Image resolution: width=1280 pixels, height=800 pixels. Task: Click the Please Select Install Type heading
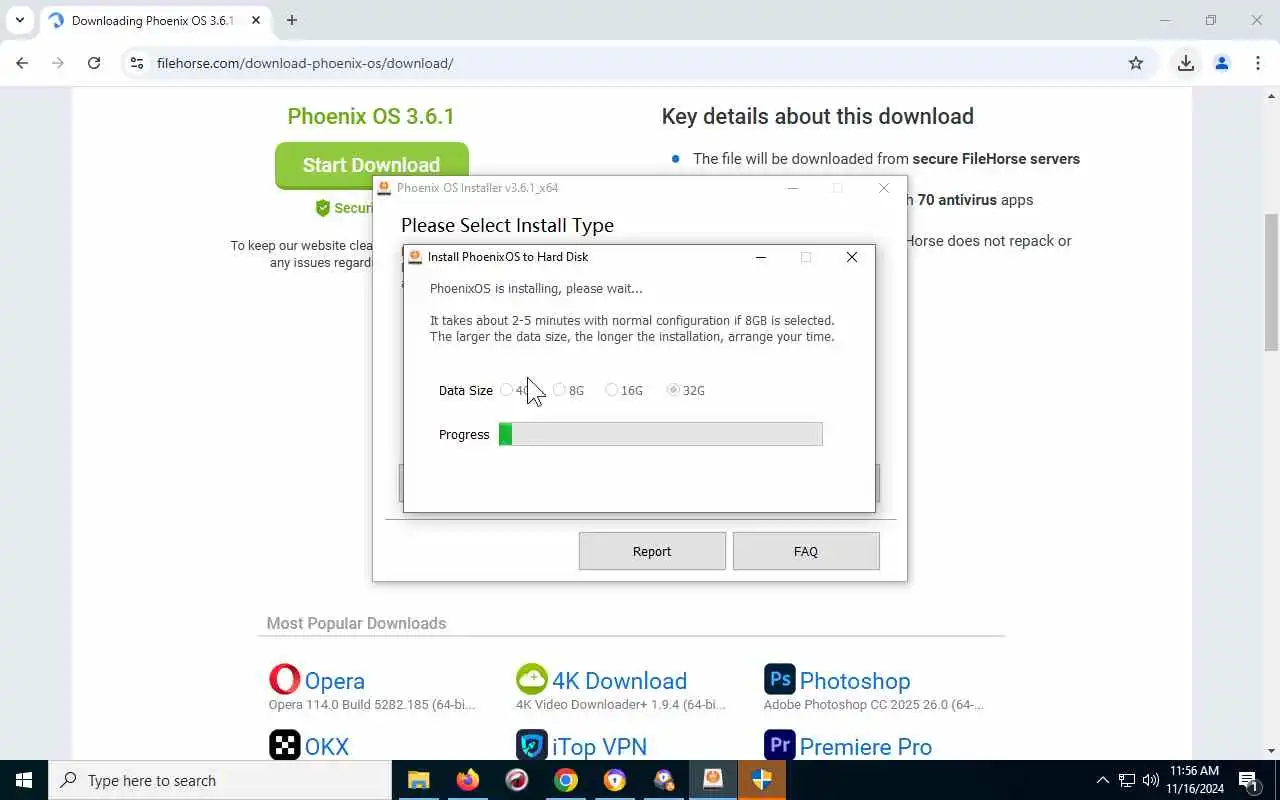coord(507,225)
